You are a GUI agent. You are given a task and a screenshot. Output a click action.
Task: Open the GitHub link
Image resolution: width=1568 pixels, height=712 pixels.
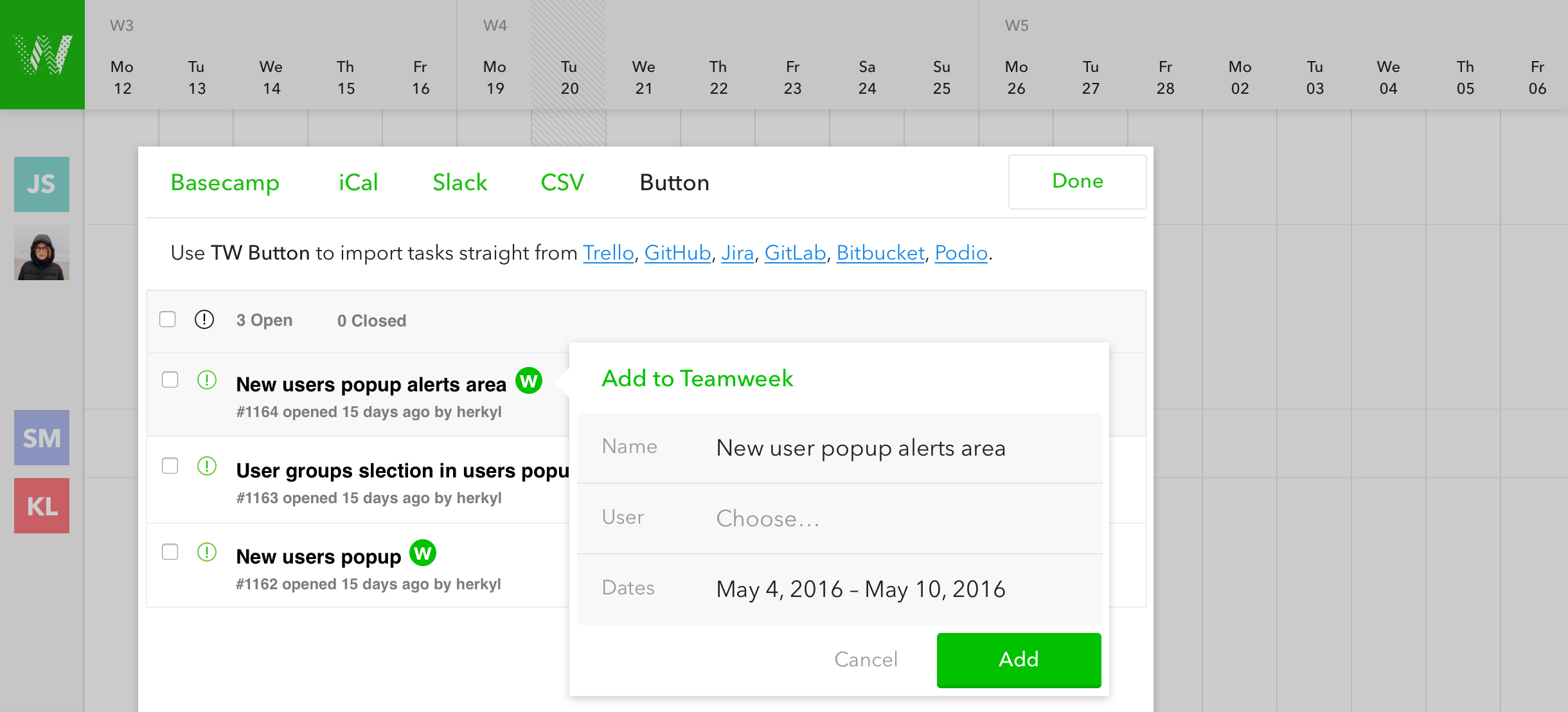677,253
